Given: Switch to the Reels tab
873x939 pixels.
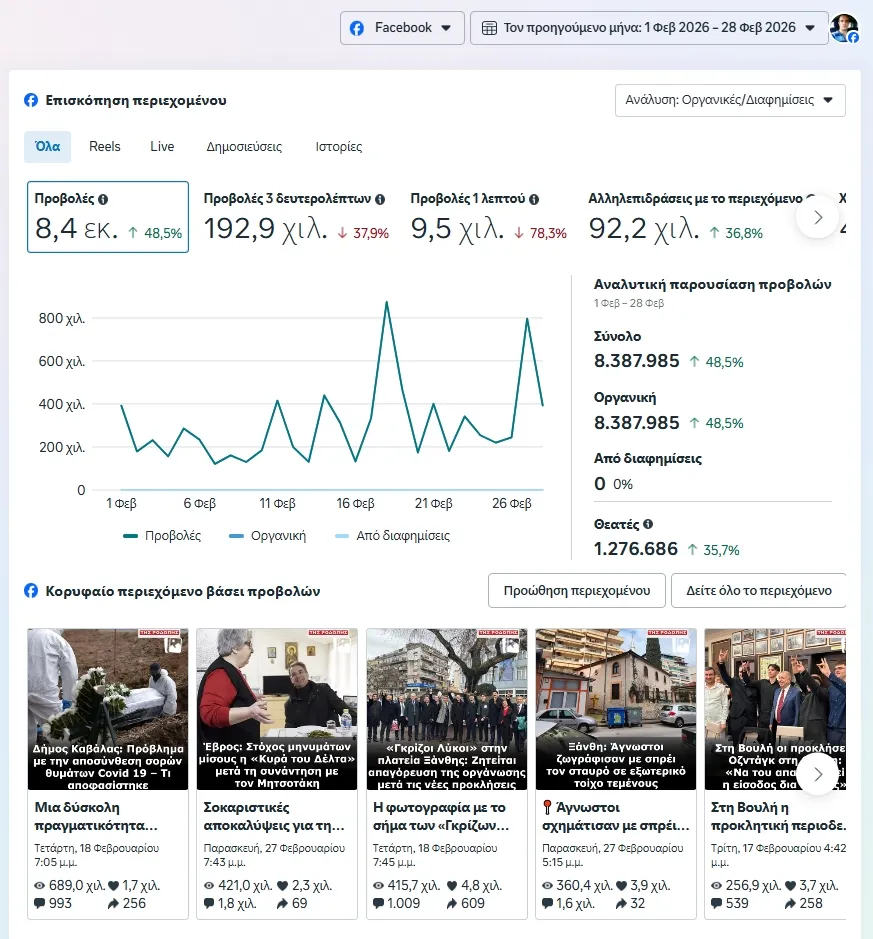Looking at the screenshot, I should (105, 147).
